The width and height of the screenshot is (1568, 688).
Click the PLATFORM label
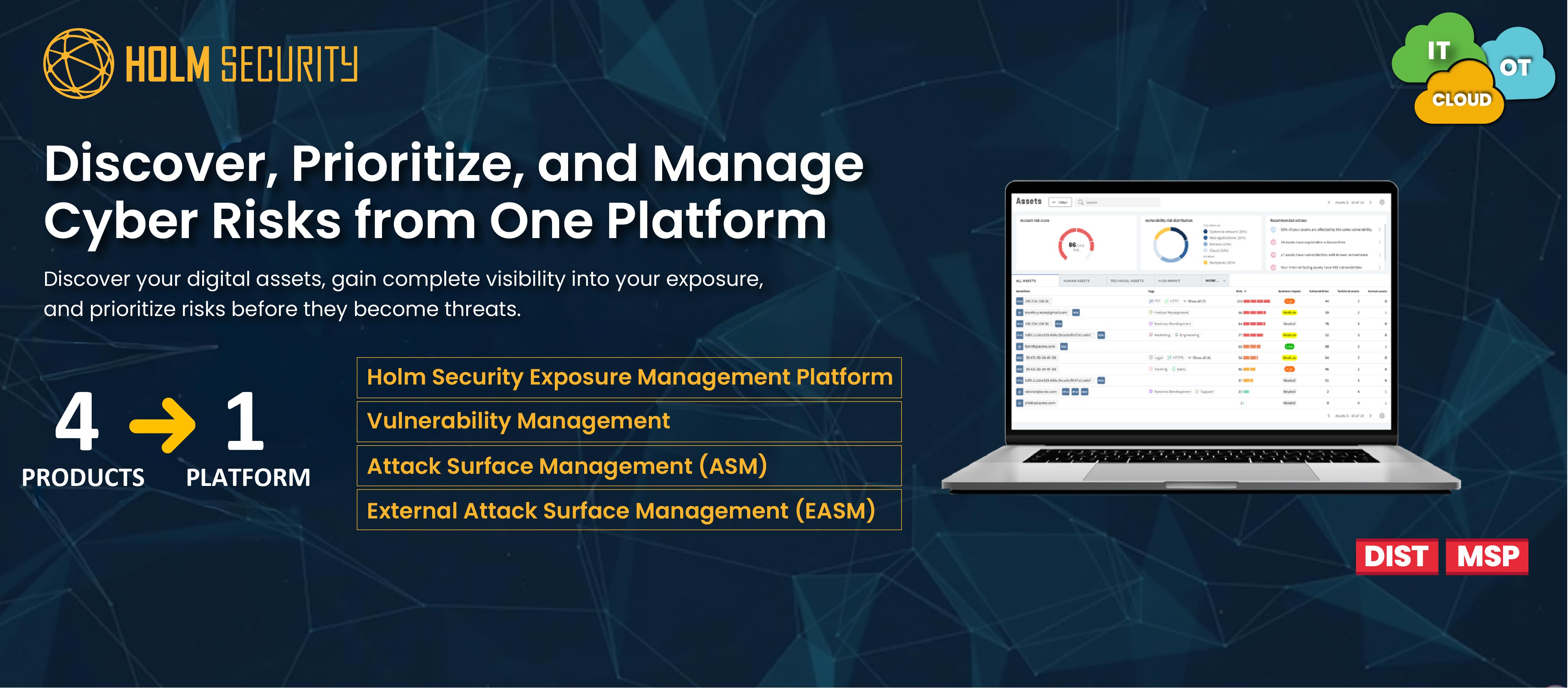248,477
